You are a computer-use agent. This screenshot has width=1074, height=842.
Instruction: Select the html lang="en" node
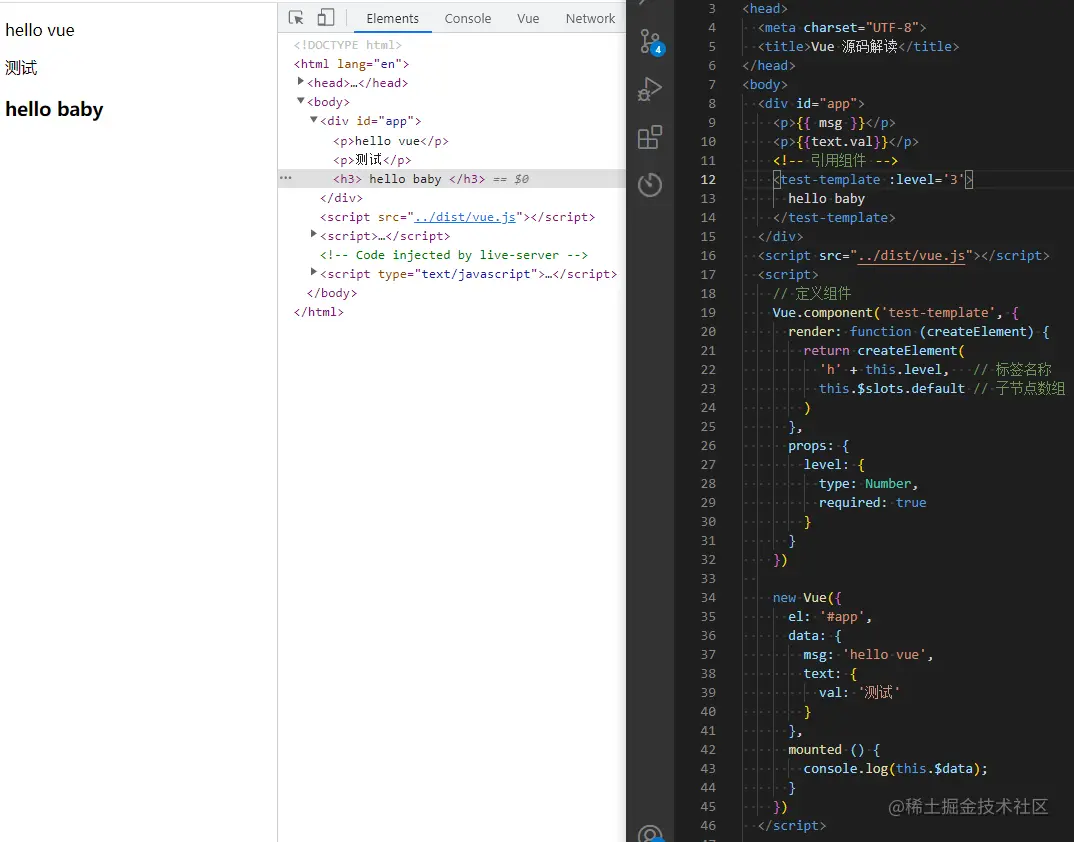pos(351,64)
